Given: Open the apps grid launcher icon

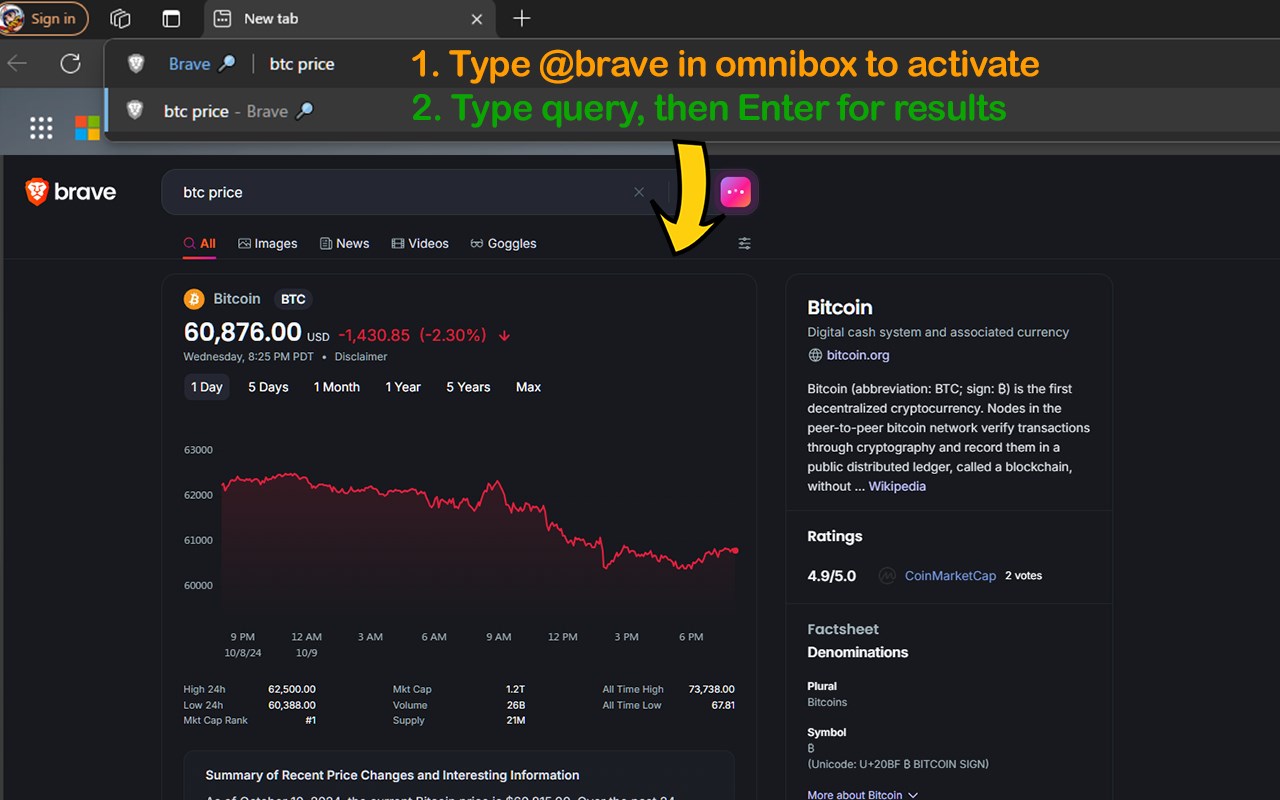Looking at the screenshot, I should [x=41, y=127].
